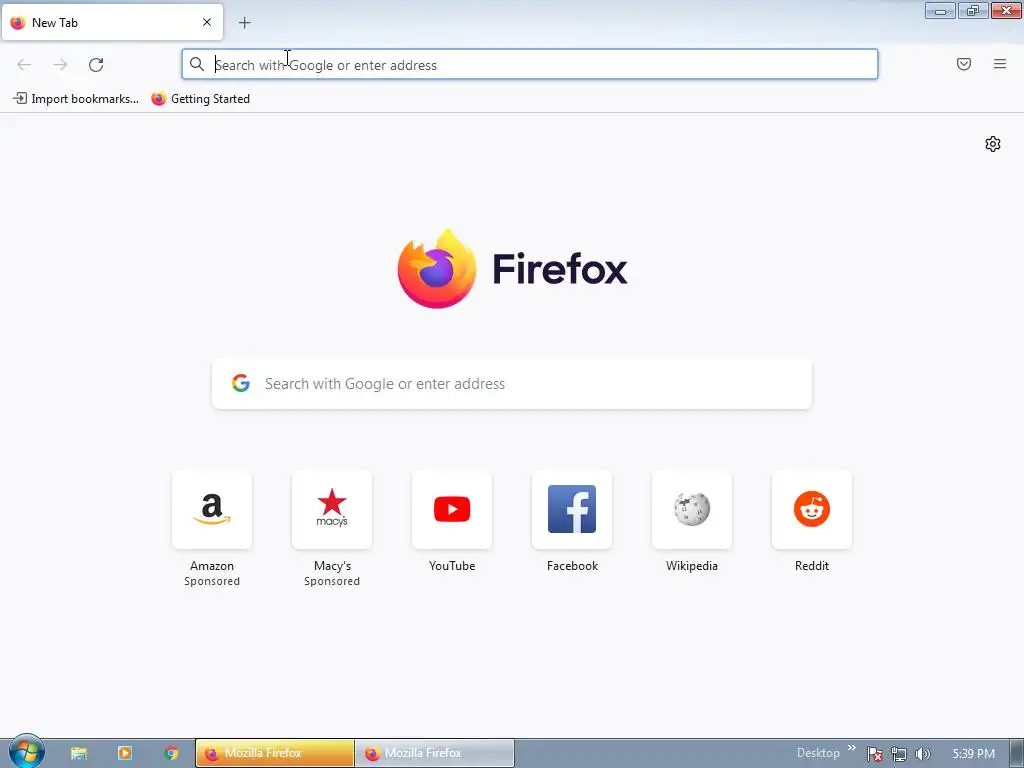This screenshot has height=768, width=1024.
Task: Click the 5:39 PM system clock
Action: tap(973, 754)
